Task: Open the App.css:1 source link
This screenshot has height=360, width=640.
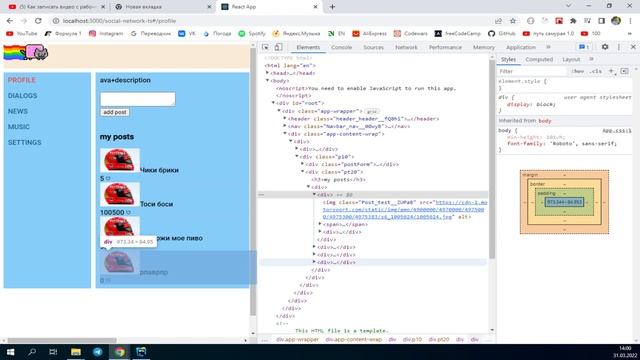Action: (x=617, y=131)
